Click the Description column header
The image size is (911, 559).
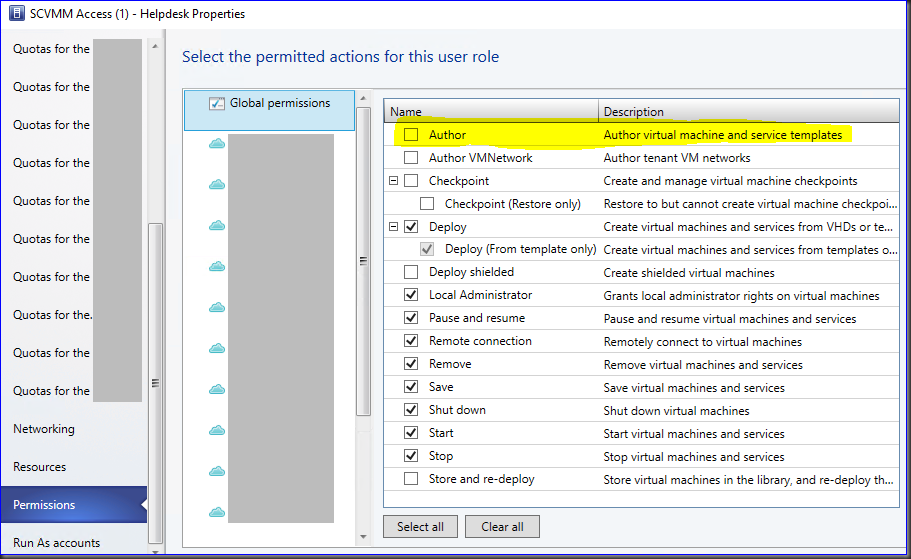[x=750, y=112]
